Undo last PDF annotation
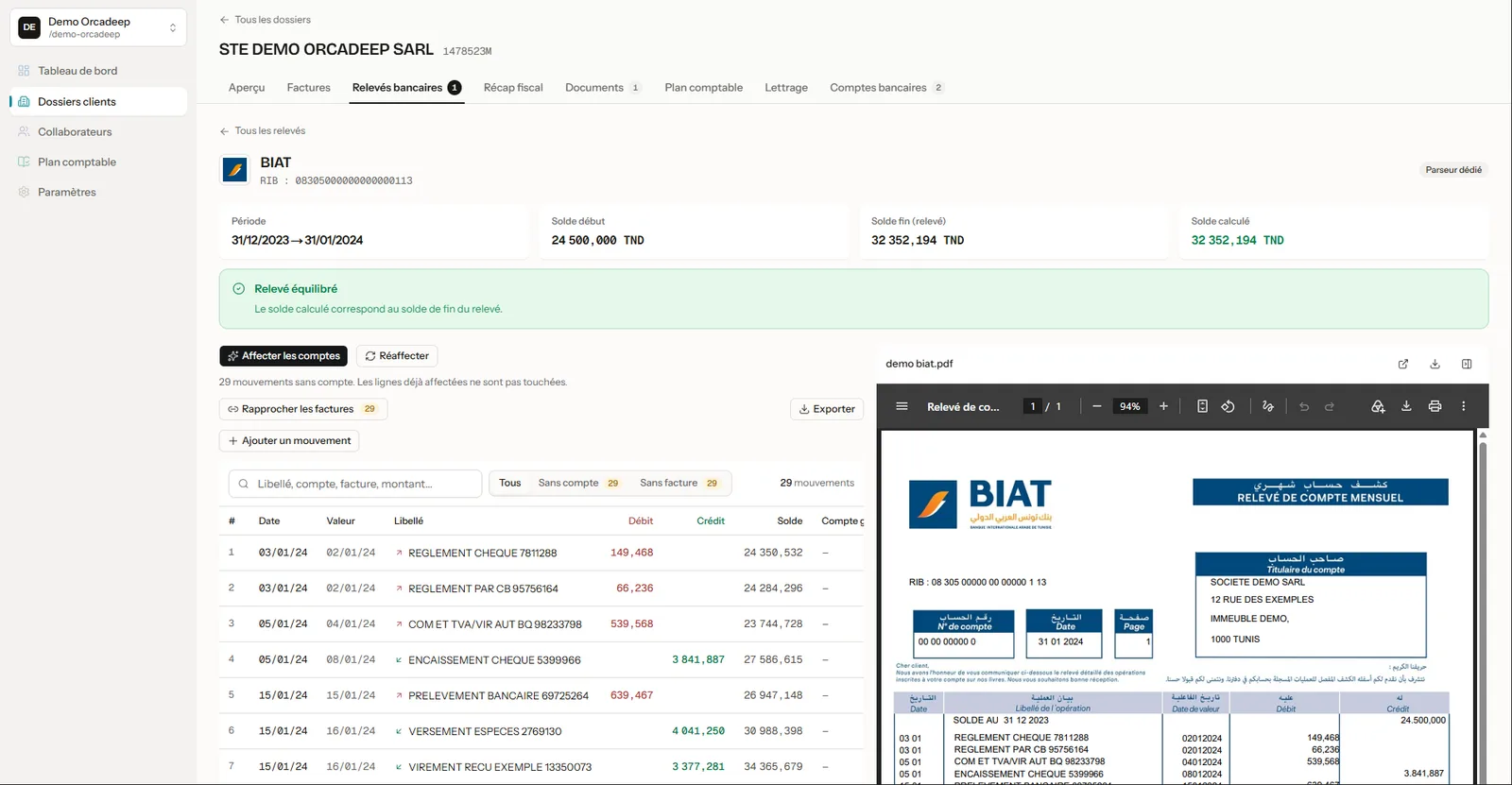This screenshot has width=1512, height=785. 1304,406
